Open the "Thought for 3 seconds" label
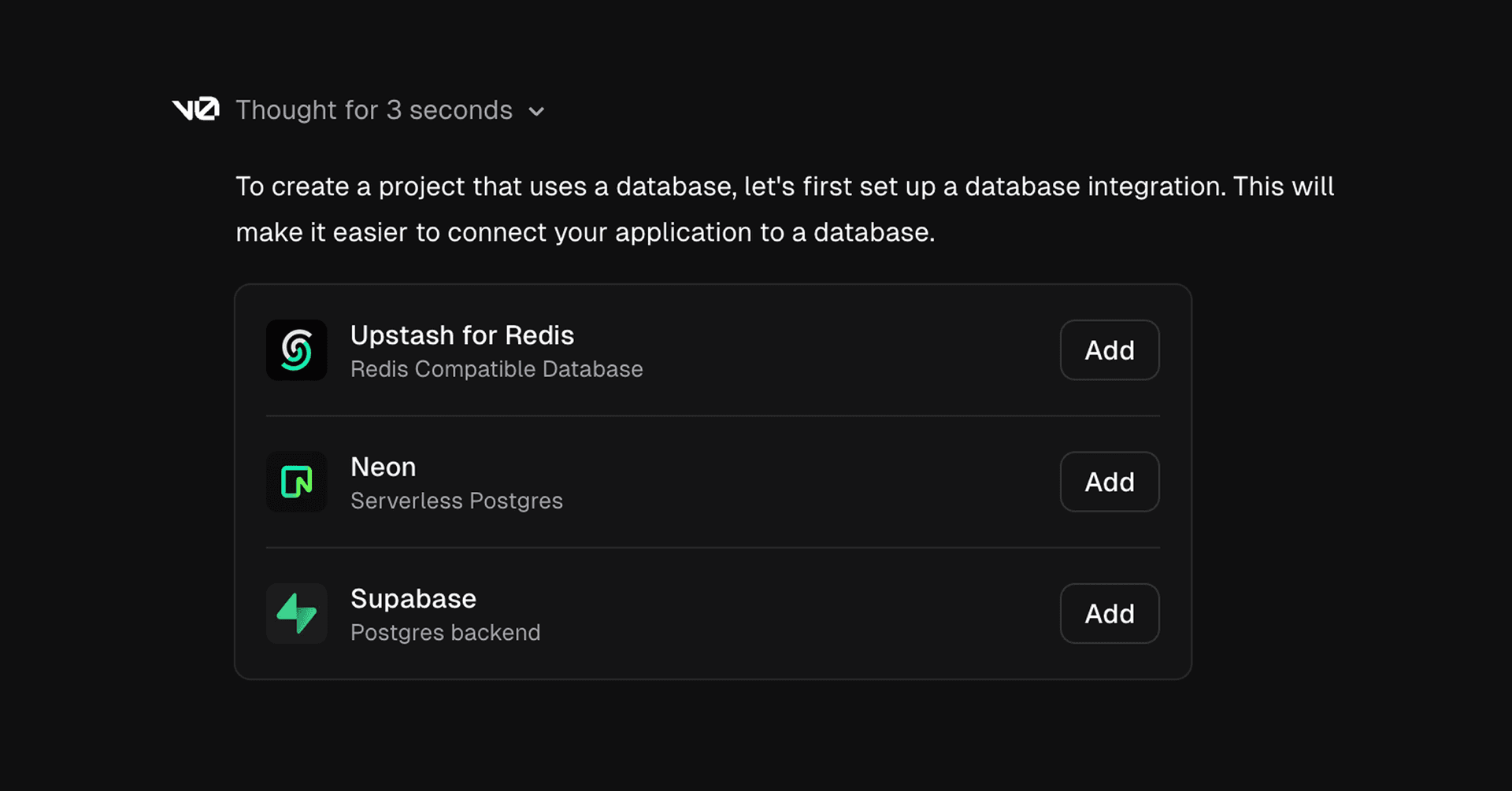The width and height of the screenshot is (1512, 791). tap(373, 110)
